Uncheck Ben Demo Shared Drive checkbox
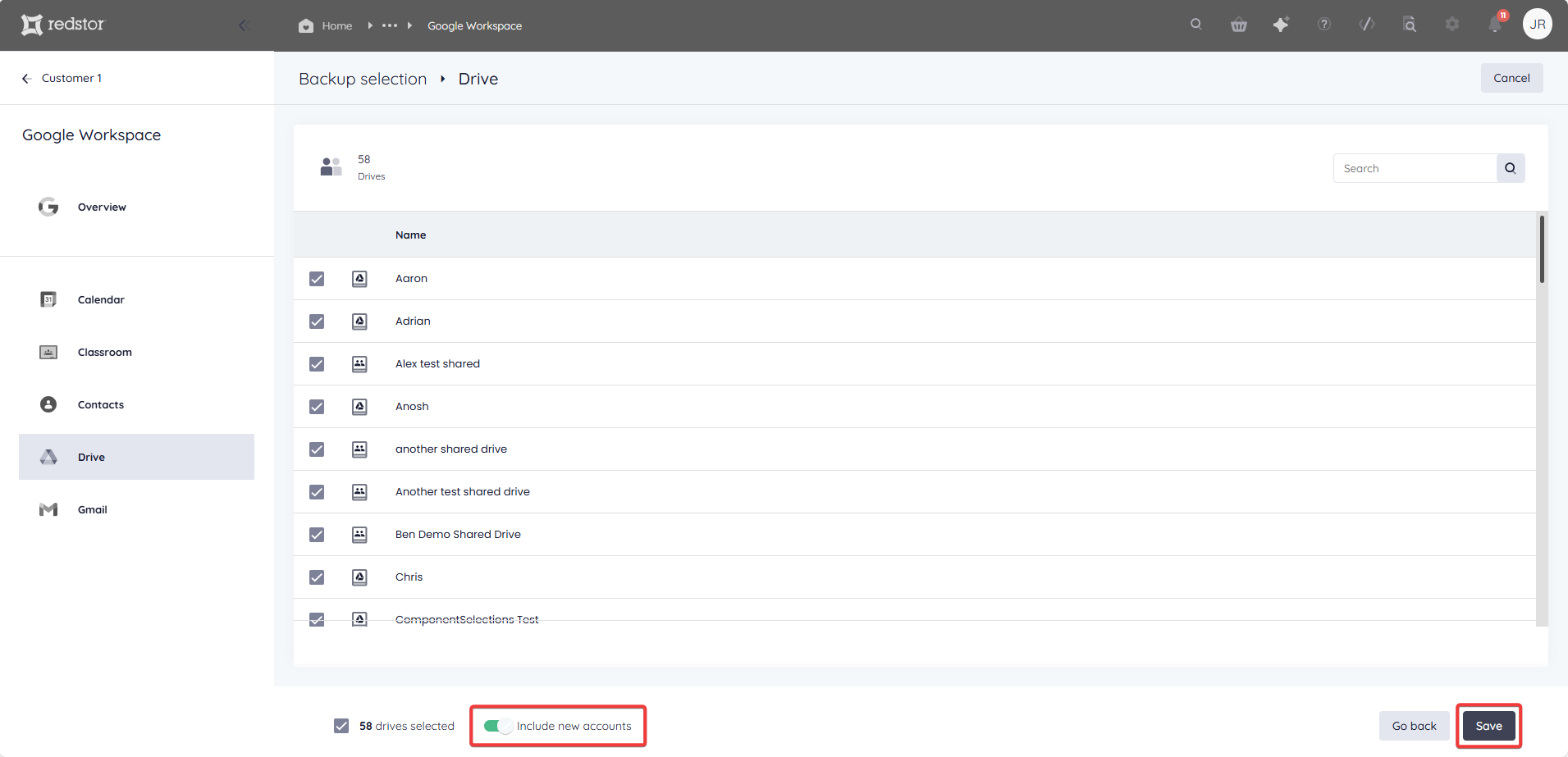Screen dimensions: 1568x757 (x=317, y=535)
